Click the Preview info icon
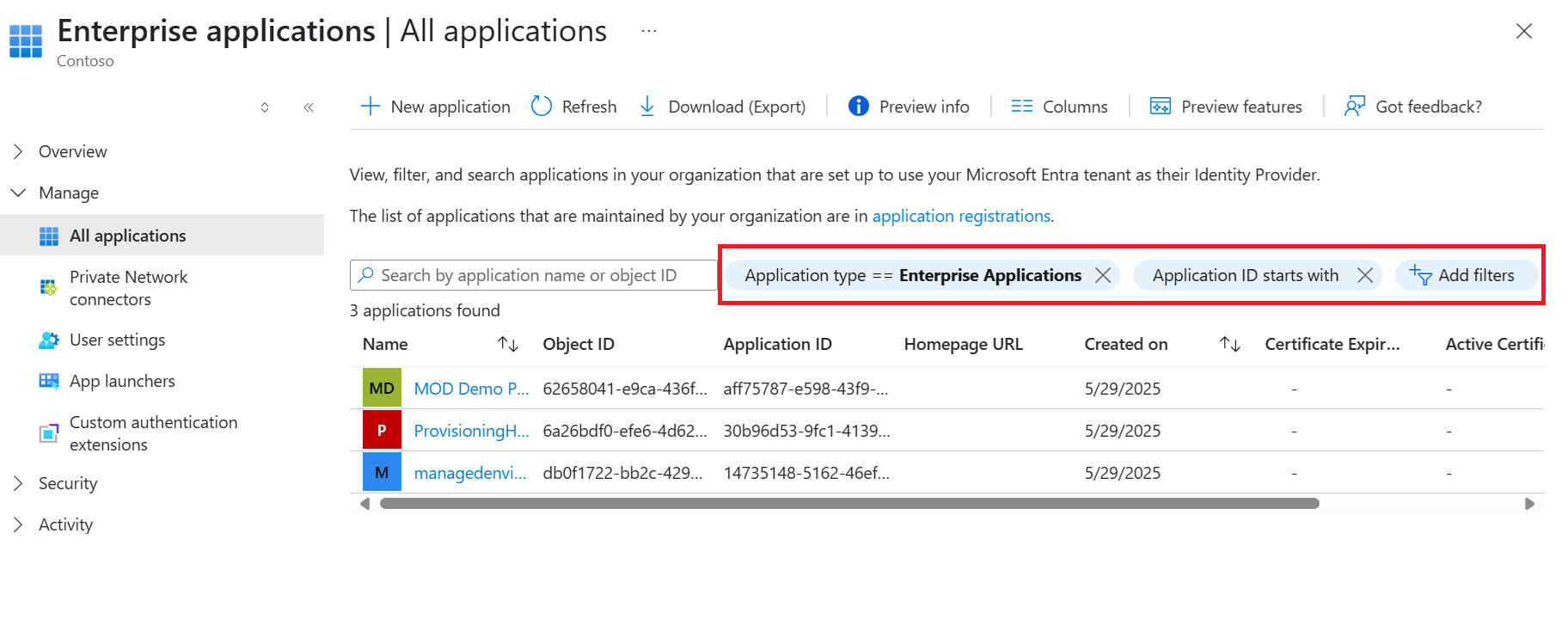The height and width of the screenshot is (619, 1568). tap(858, 106)
